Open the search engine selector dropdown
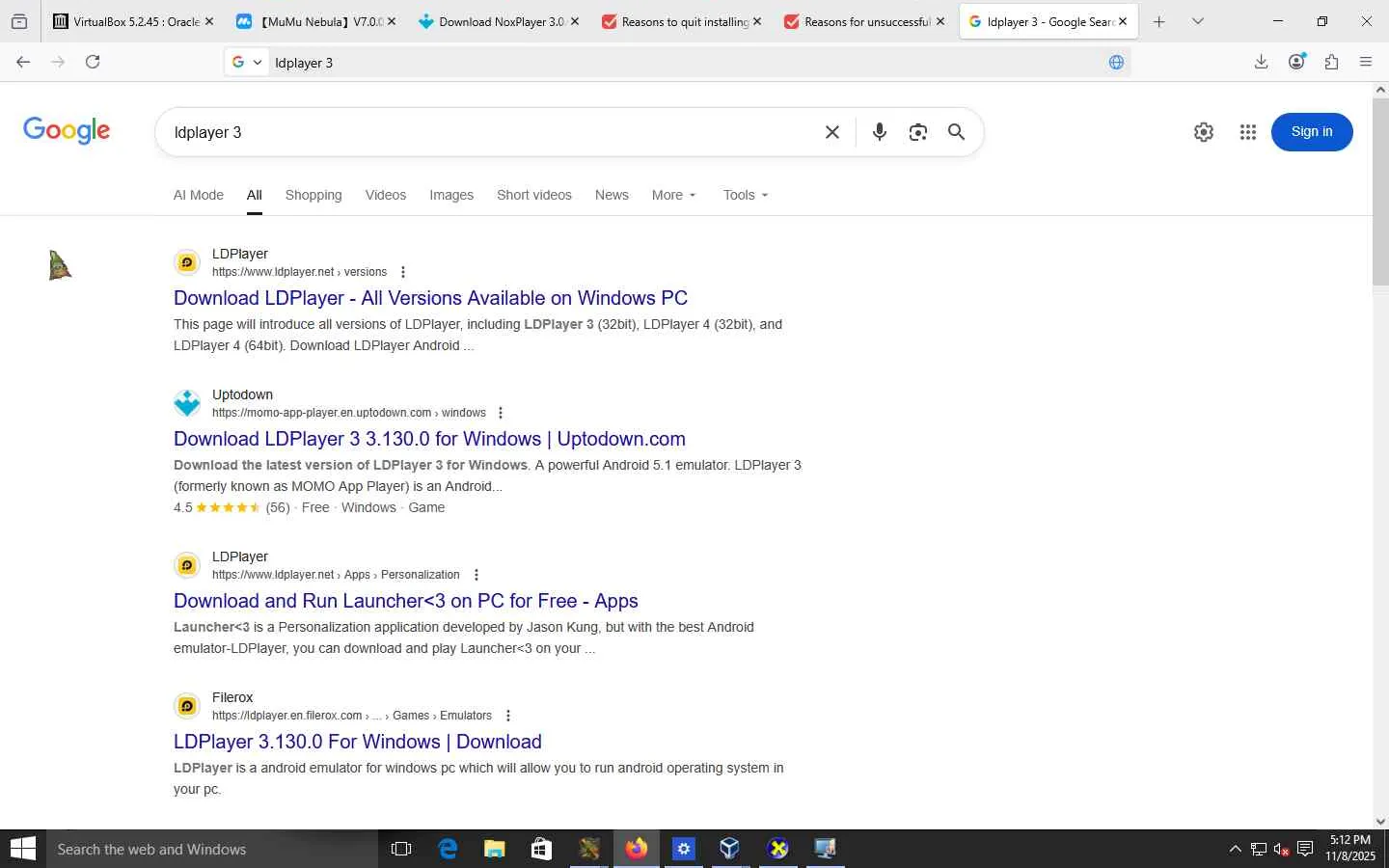 pos(248,63)
